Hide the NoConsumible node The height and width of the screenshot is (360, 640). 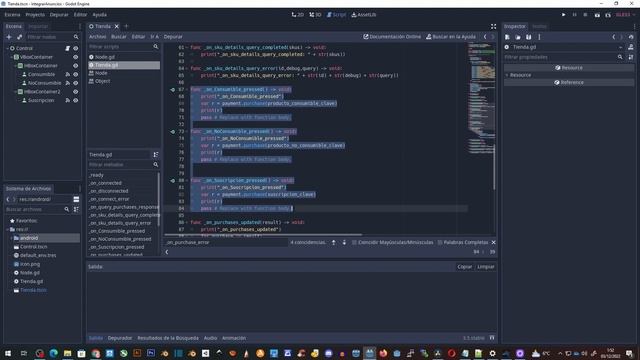click(76, 83)
